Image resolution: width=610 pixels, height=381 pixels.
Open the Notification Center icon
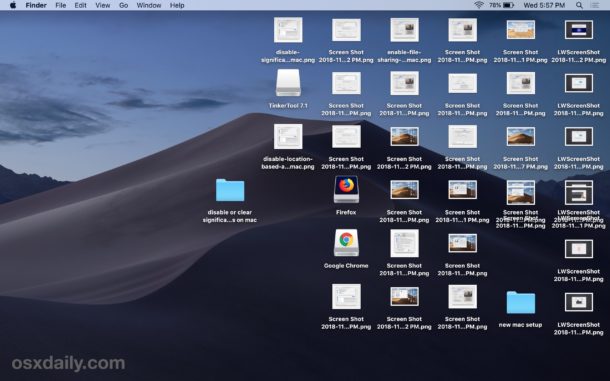click(595, 5)
